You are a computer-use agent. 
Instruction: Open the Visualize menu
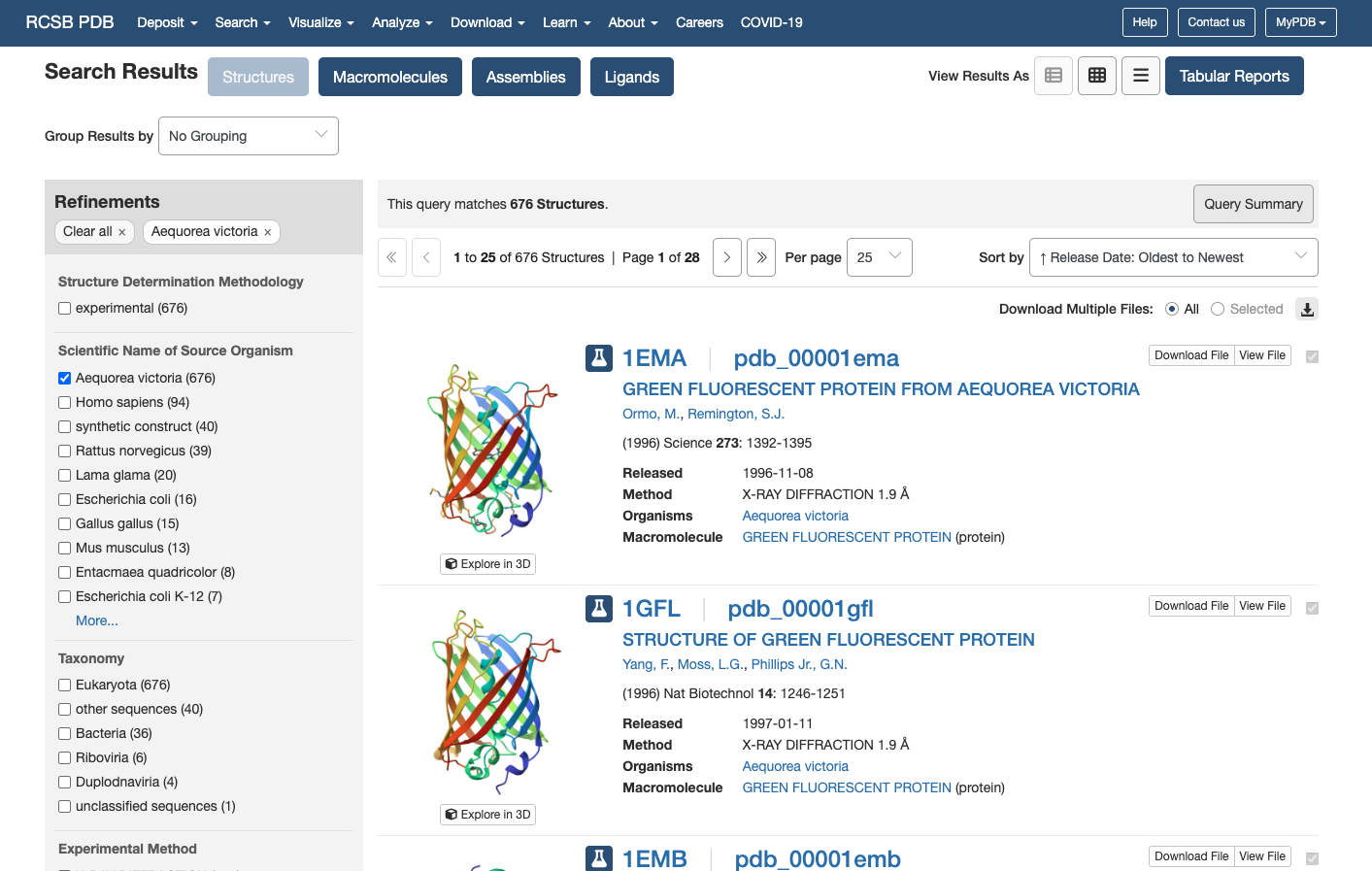(x=321, y=22)
